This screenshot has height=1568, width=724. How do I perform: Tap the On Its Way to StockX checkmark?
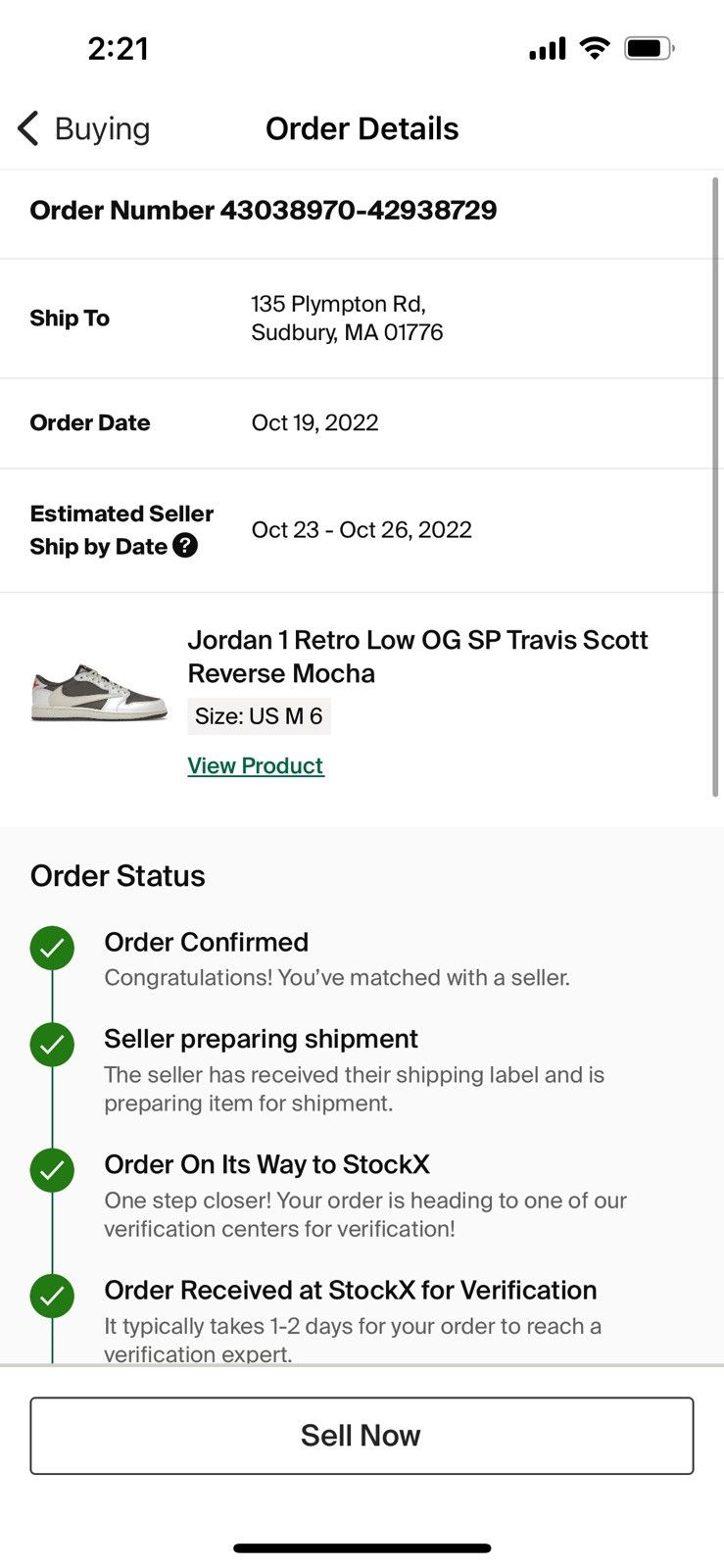[52, 1170]
